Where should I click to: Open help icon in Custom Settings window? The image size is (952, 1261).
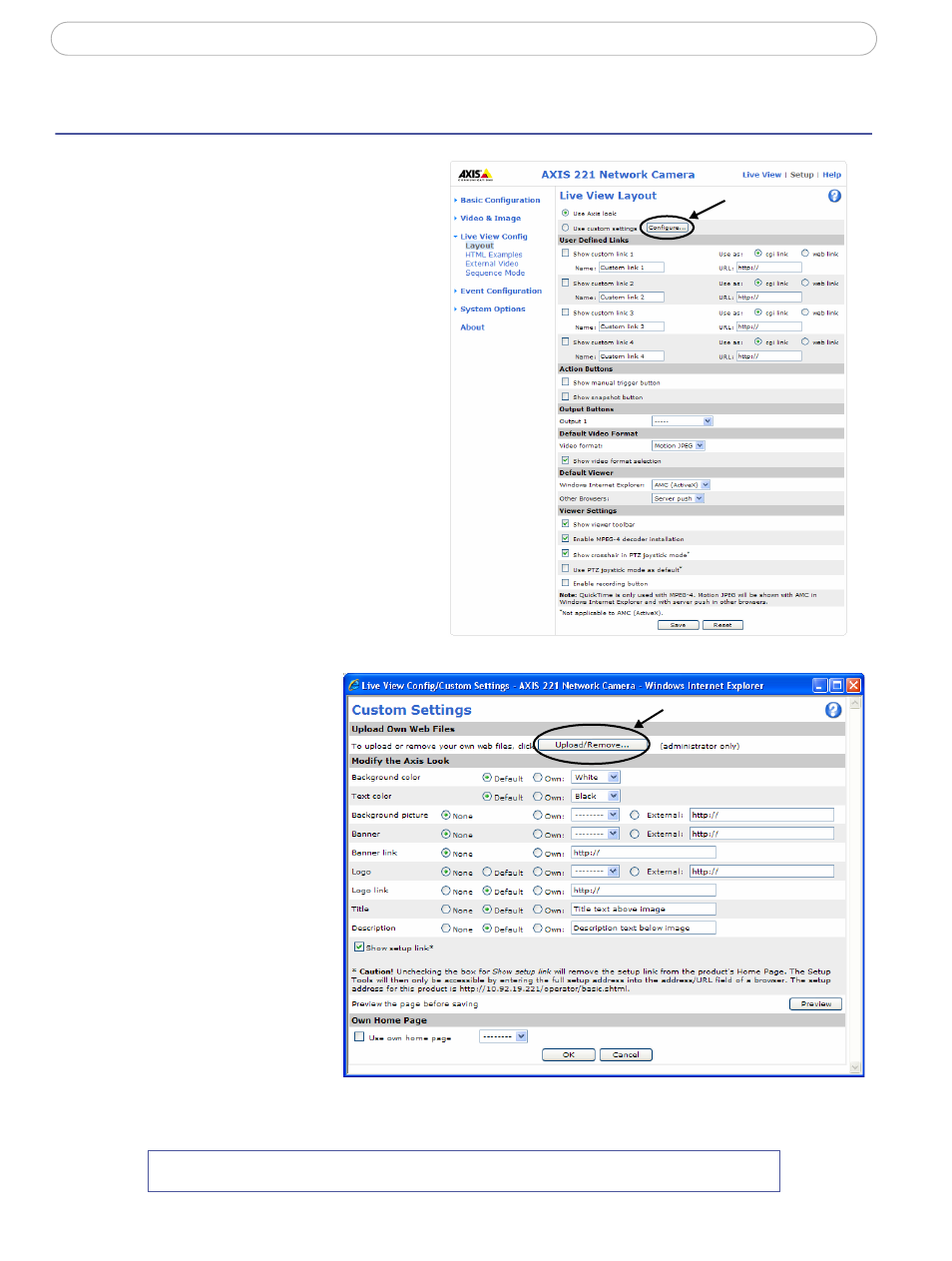[x=833, y=710]
